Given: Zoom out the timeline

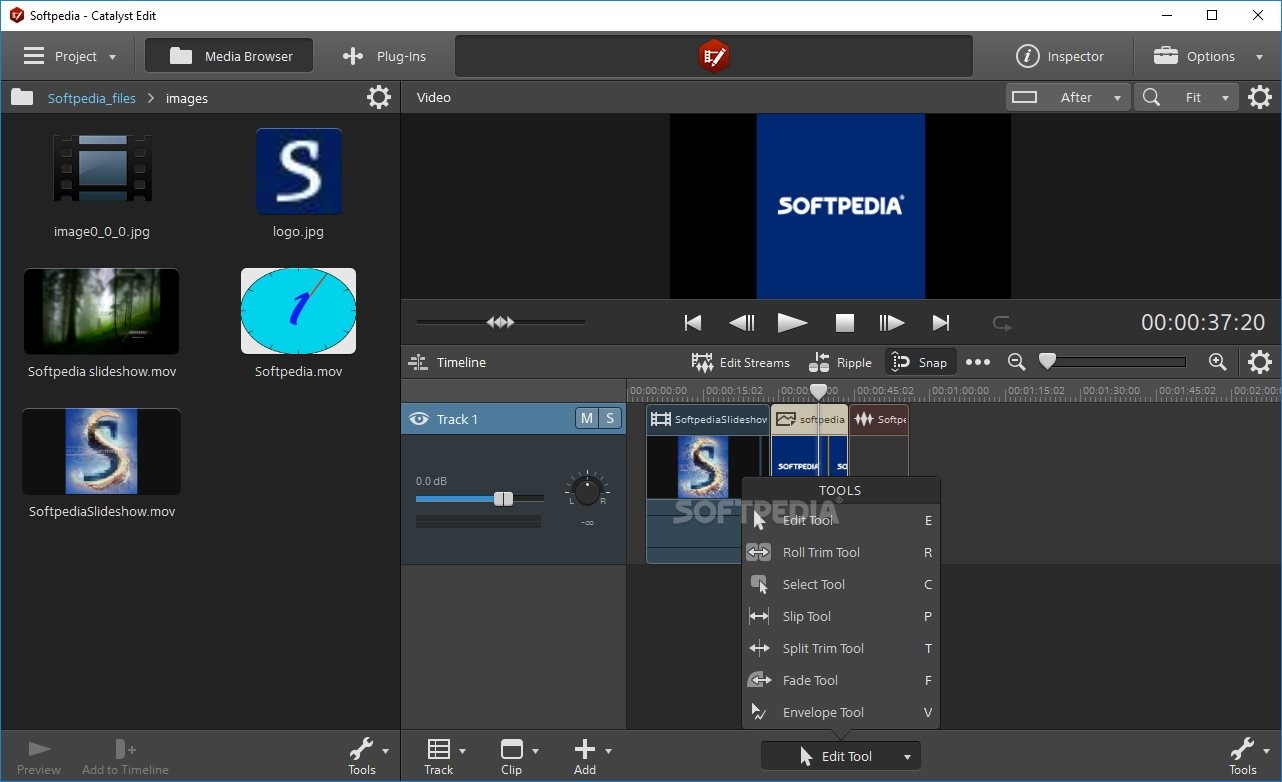Looking at the screenshot, I should coord(1016,362).
